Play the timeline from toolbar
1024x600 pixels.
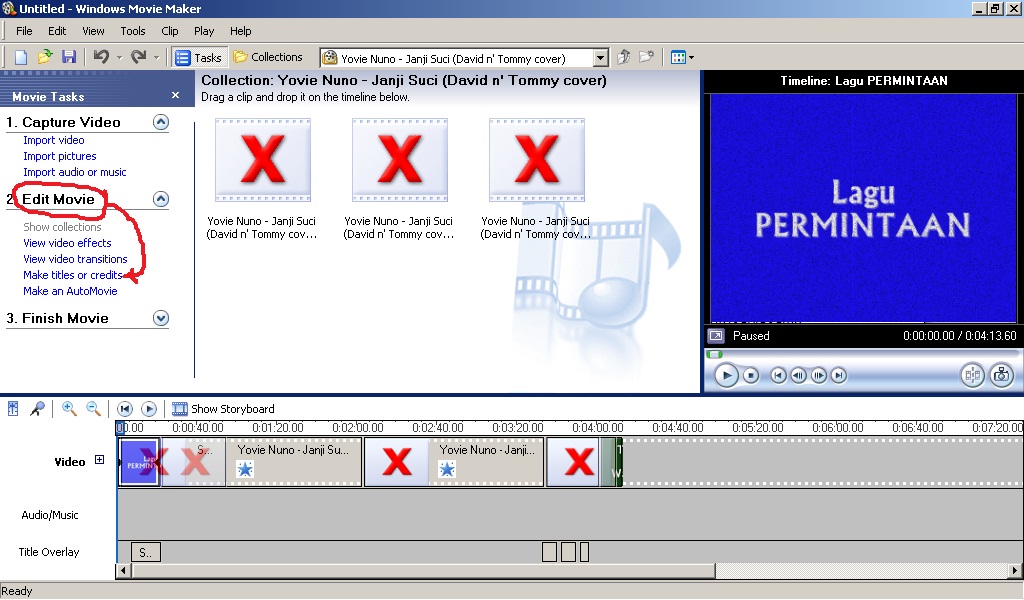(x=149, y=409)
